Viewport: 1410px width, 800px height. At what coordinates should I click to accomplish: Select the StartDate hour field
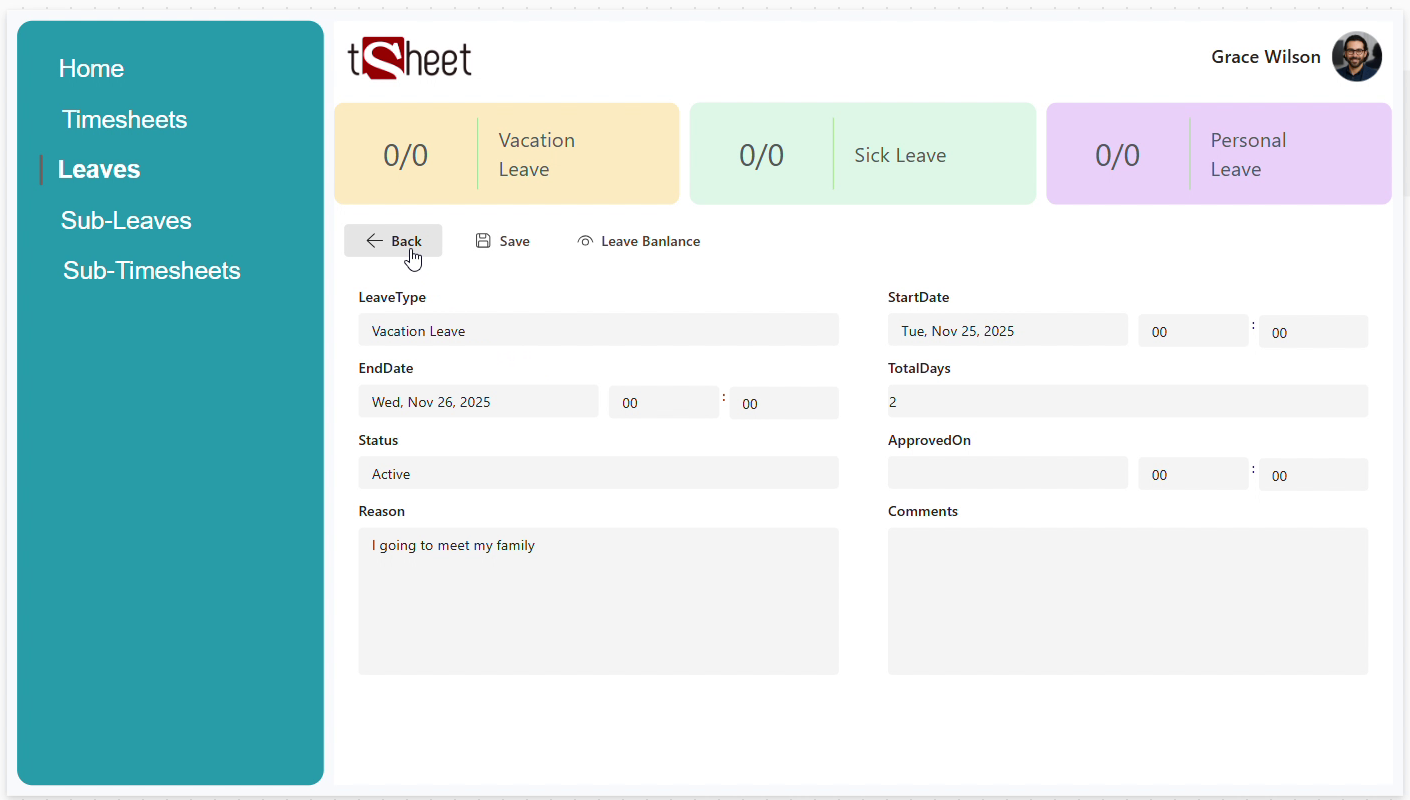[x=1192, y=332]
